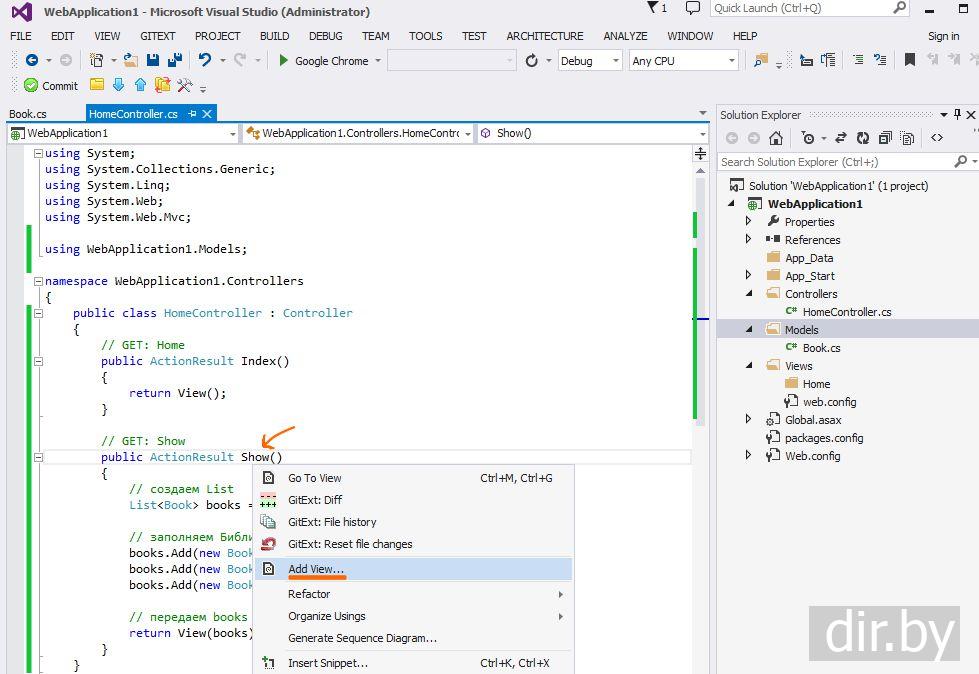Open the Debug configuration dropdown
Screen dimensions: 979x674
pyautogui.click(x=590, y=61)
